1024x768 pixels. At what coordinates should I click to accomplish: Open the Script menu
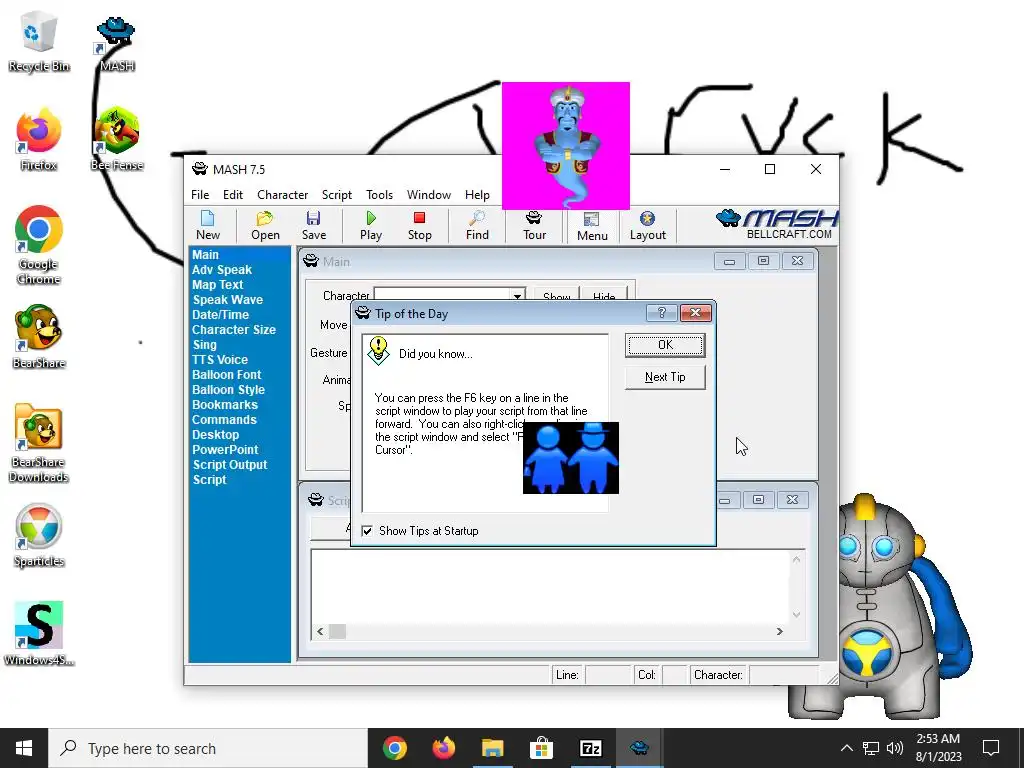click(x=336, y=195)
